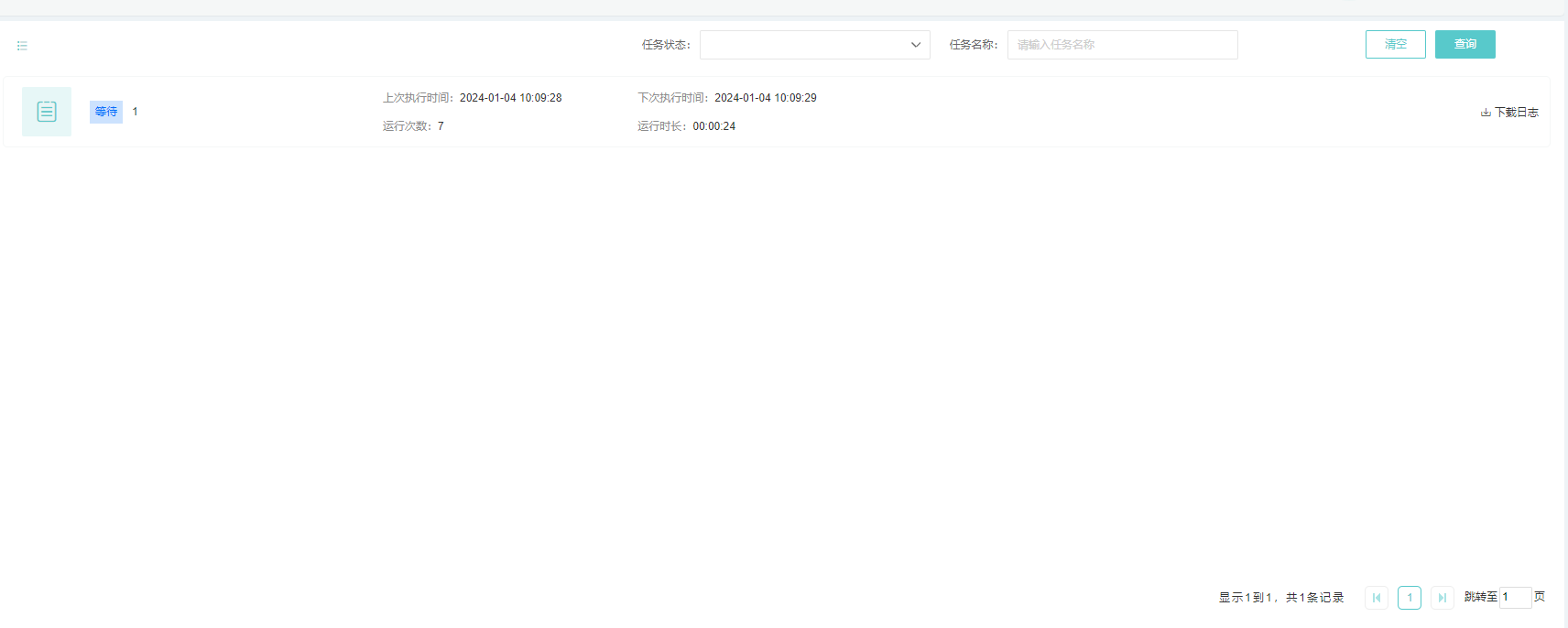Focus the 跳转至 page number input

1515,598
